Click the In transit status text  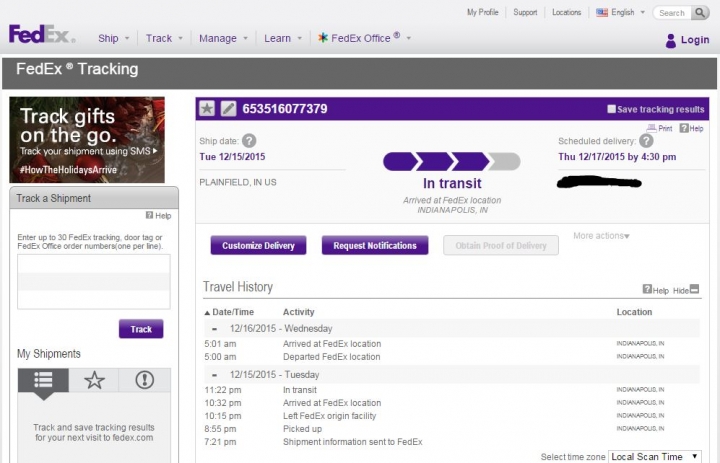pos(452,183)
